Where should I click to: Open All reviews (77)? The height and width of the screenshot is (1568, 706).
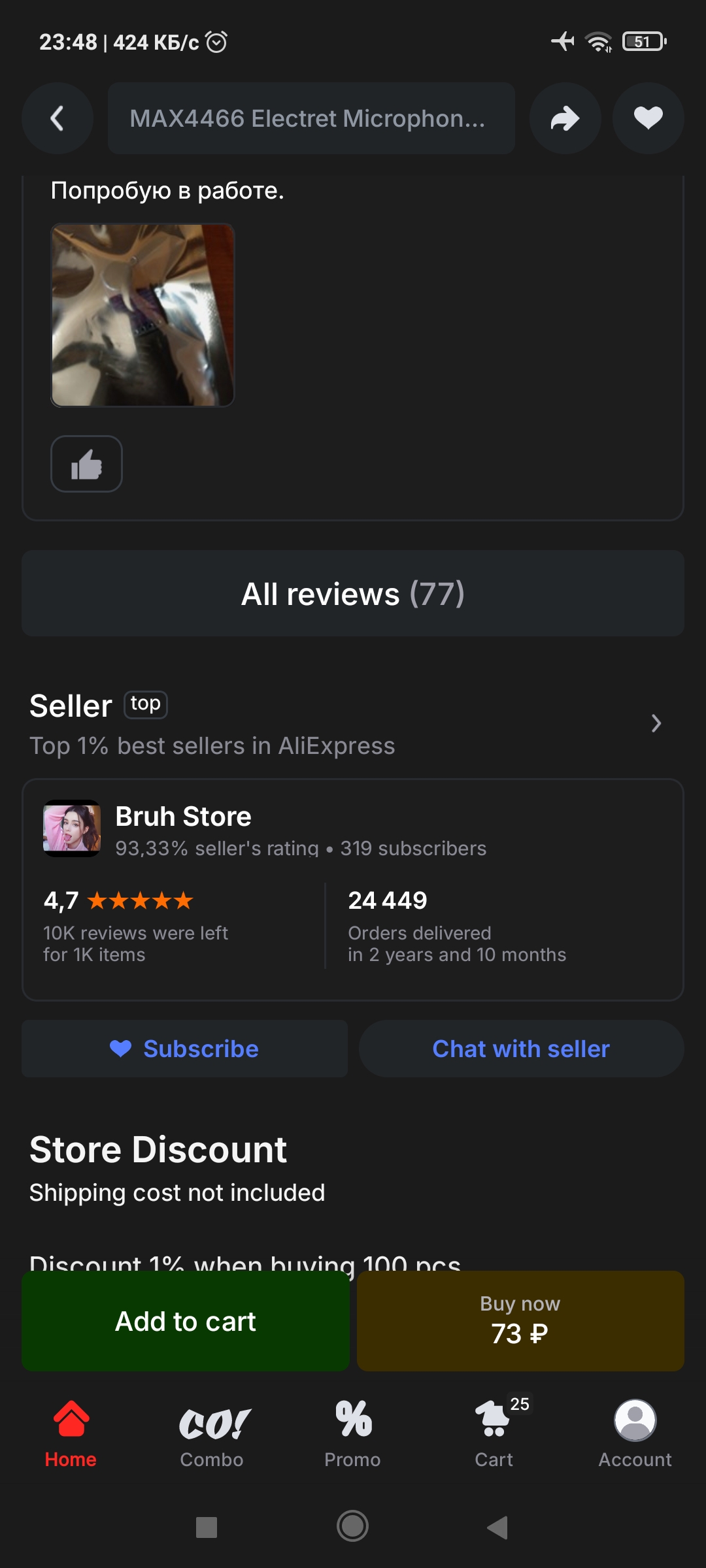(353, 593)
